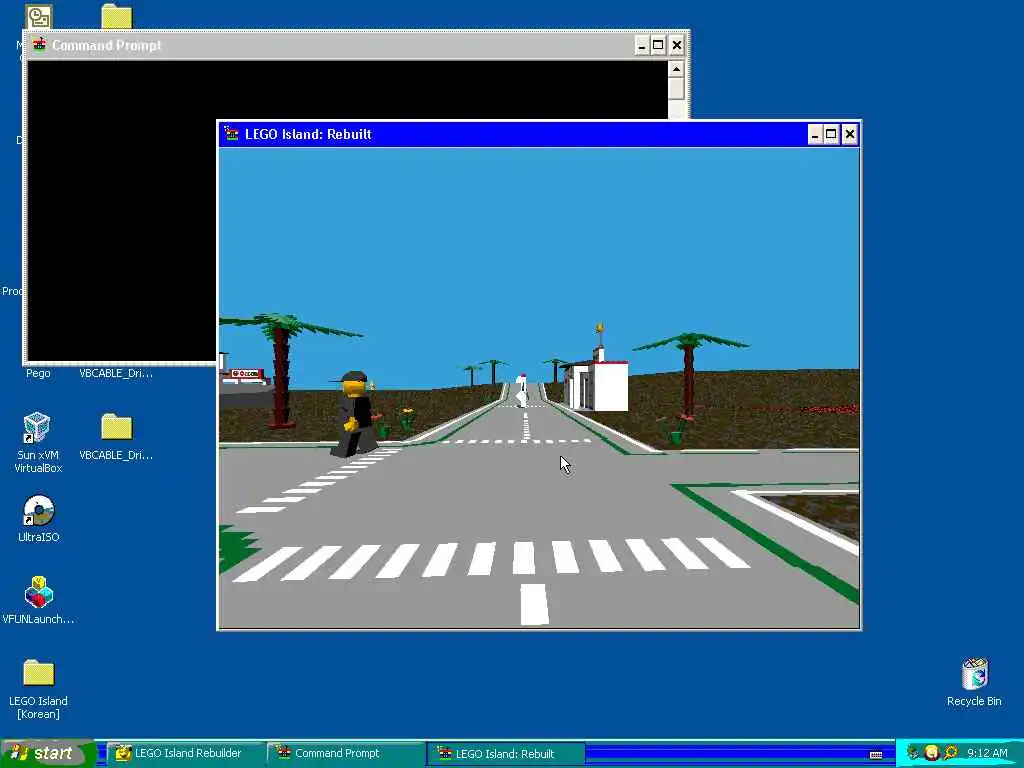Click the Command Prompt scrollbar thumb
The height and width of the screenshot is (768, 1024).
(x=677, y=88)
